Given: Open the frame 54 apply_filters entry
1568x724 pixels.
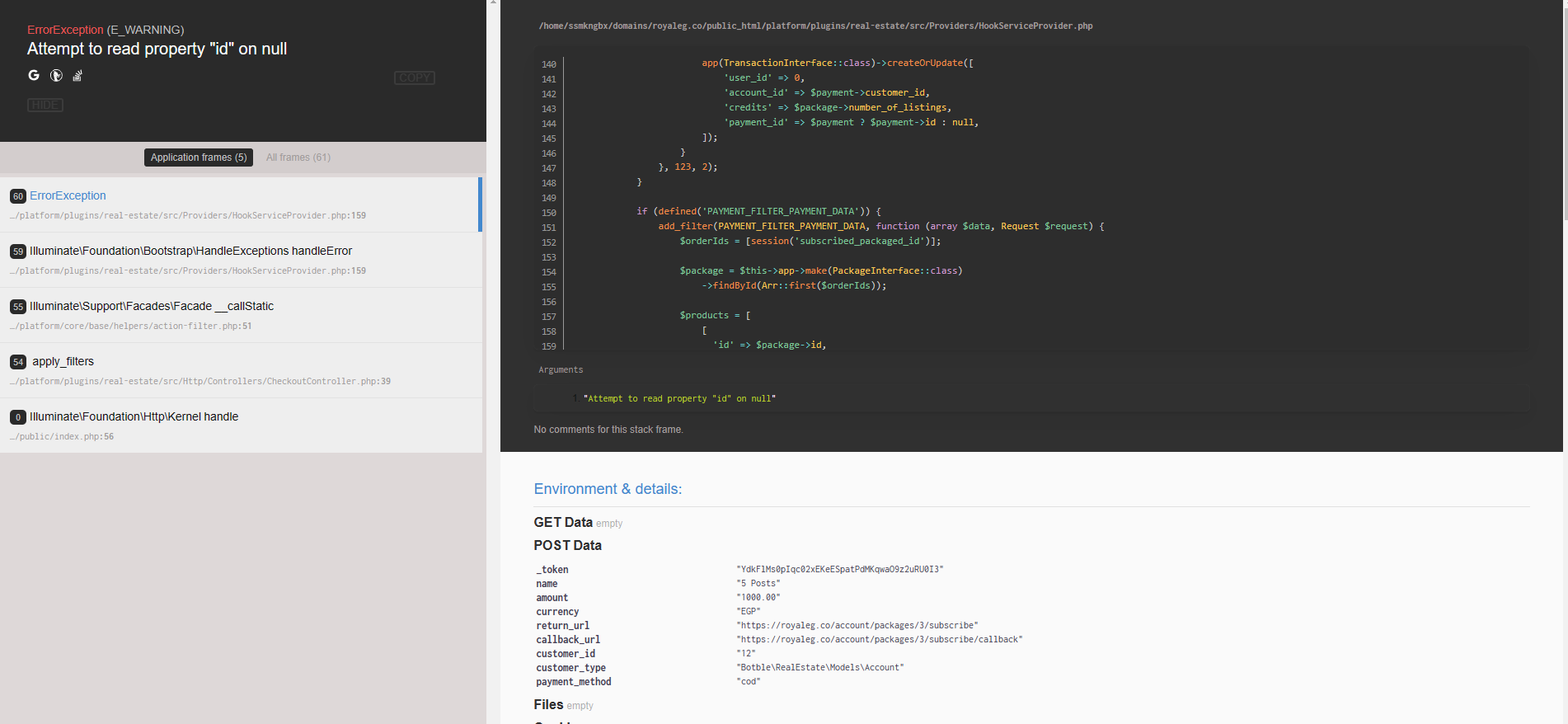Looking at the screenshot, I should tap(239, 370).
